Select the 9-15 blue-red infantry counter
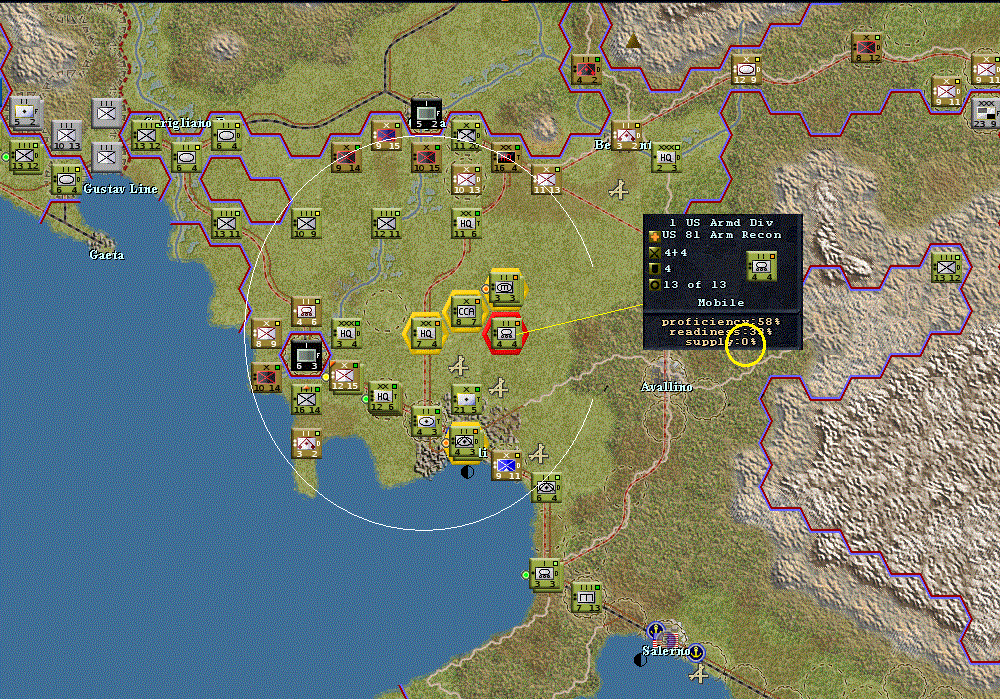The height and width of the screenshot is (699, 1000). (386, 136)
